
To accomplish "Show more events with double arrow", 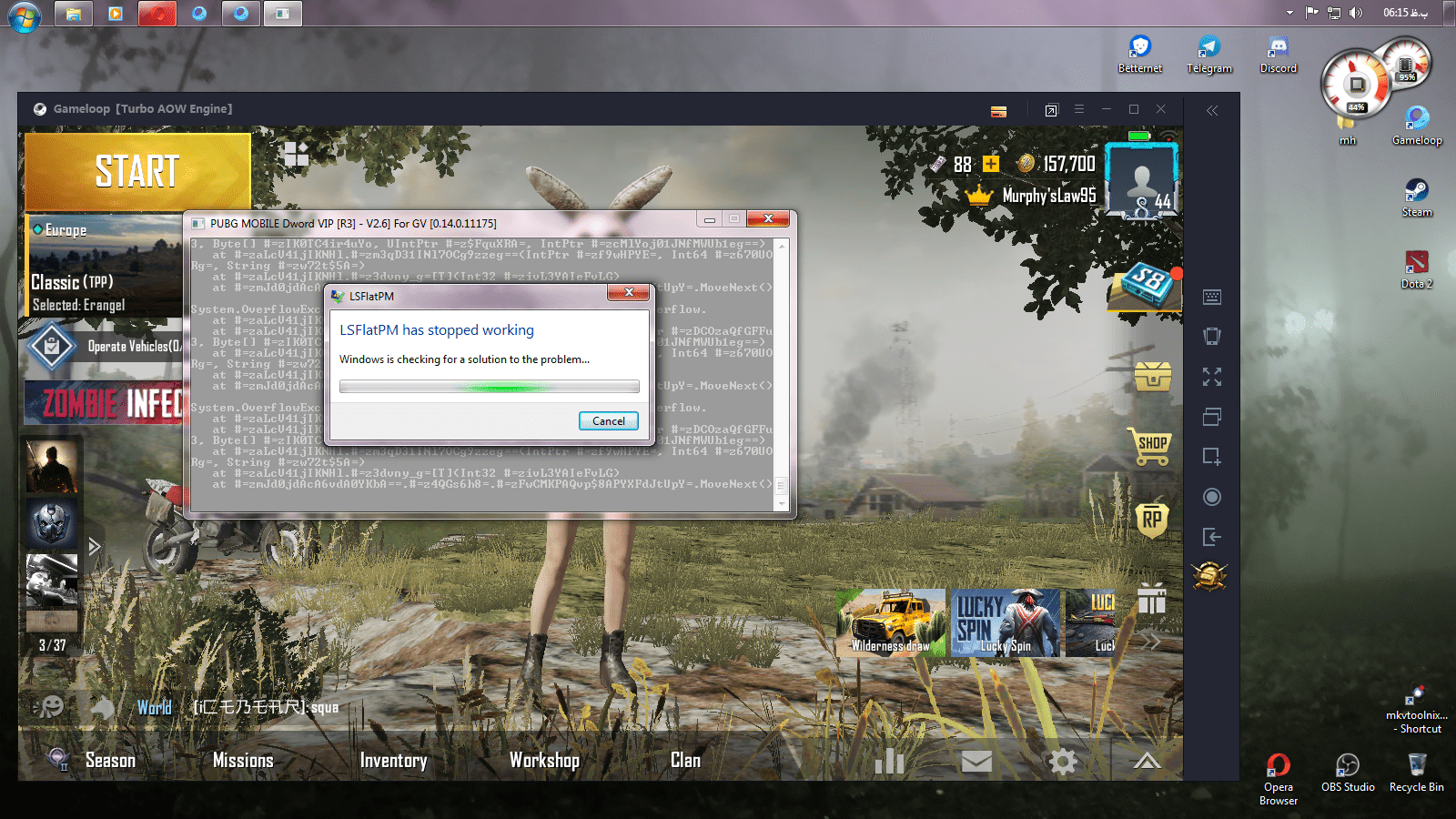I will (1151, 642).
